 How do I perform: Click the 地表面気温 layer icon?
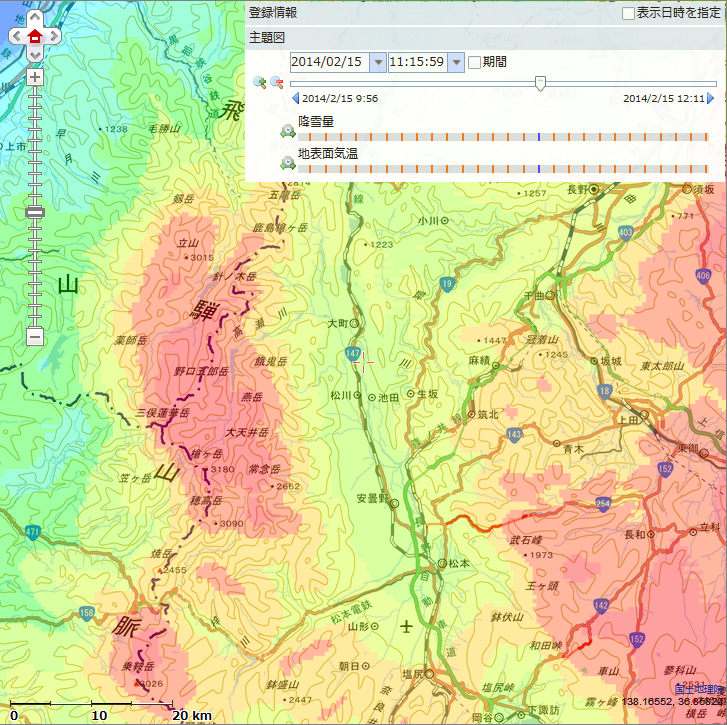click(288, 163)
